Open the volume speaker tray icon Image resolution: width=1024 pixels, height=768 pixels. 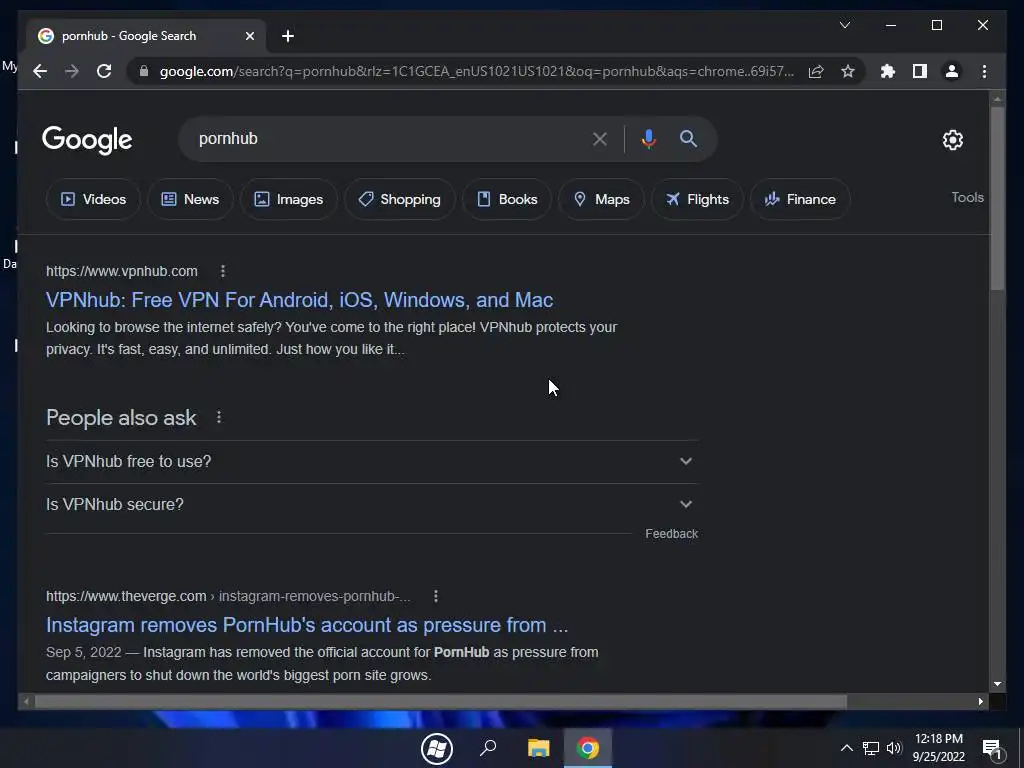[x=894, y=748]
